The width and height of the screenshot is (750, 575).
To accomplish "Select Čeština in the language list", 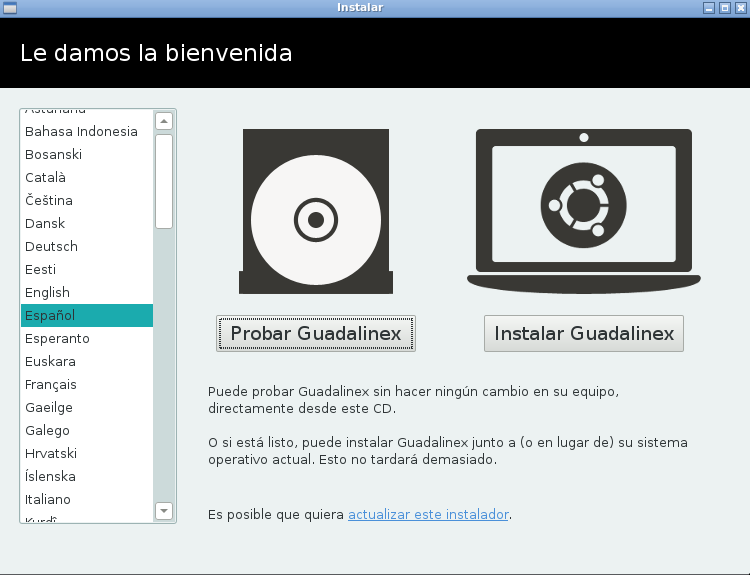I will 87,200.
